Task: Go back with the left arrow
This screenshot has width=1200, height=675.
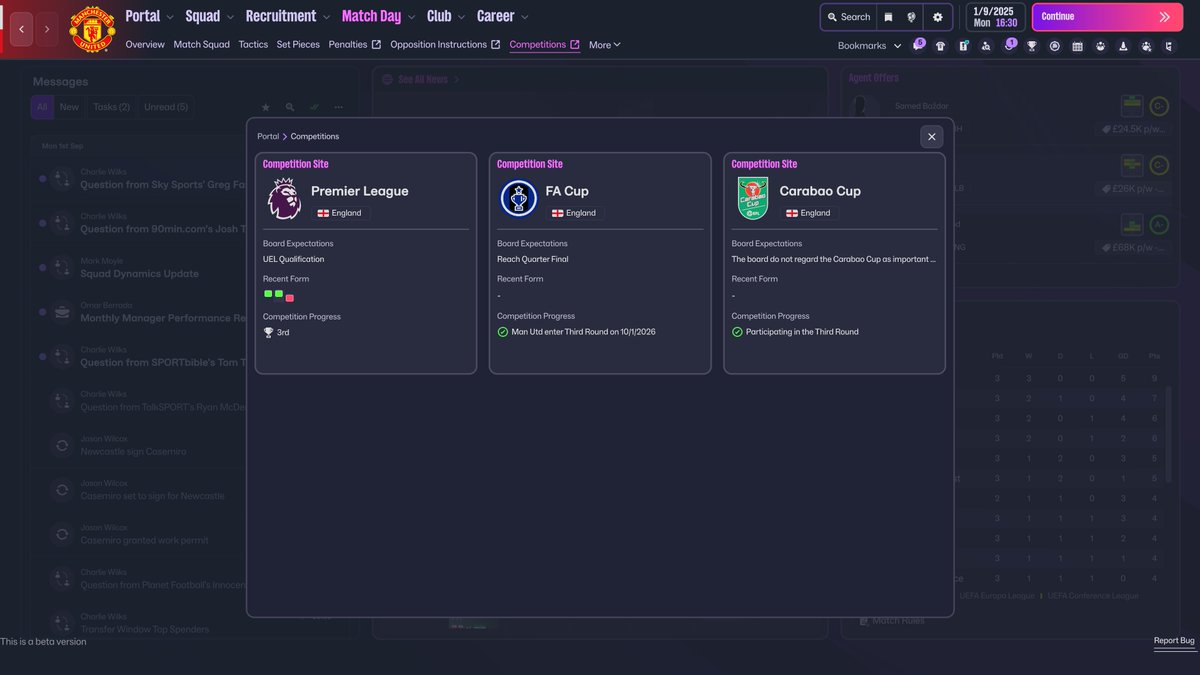Action: (21, 30)
